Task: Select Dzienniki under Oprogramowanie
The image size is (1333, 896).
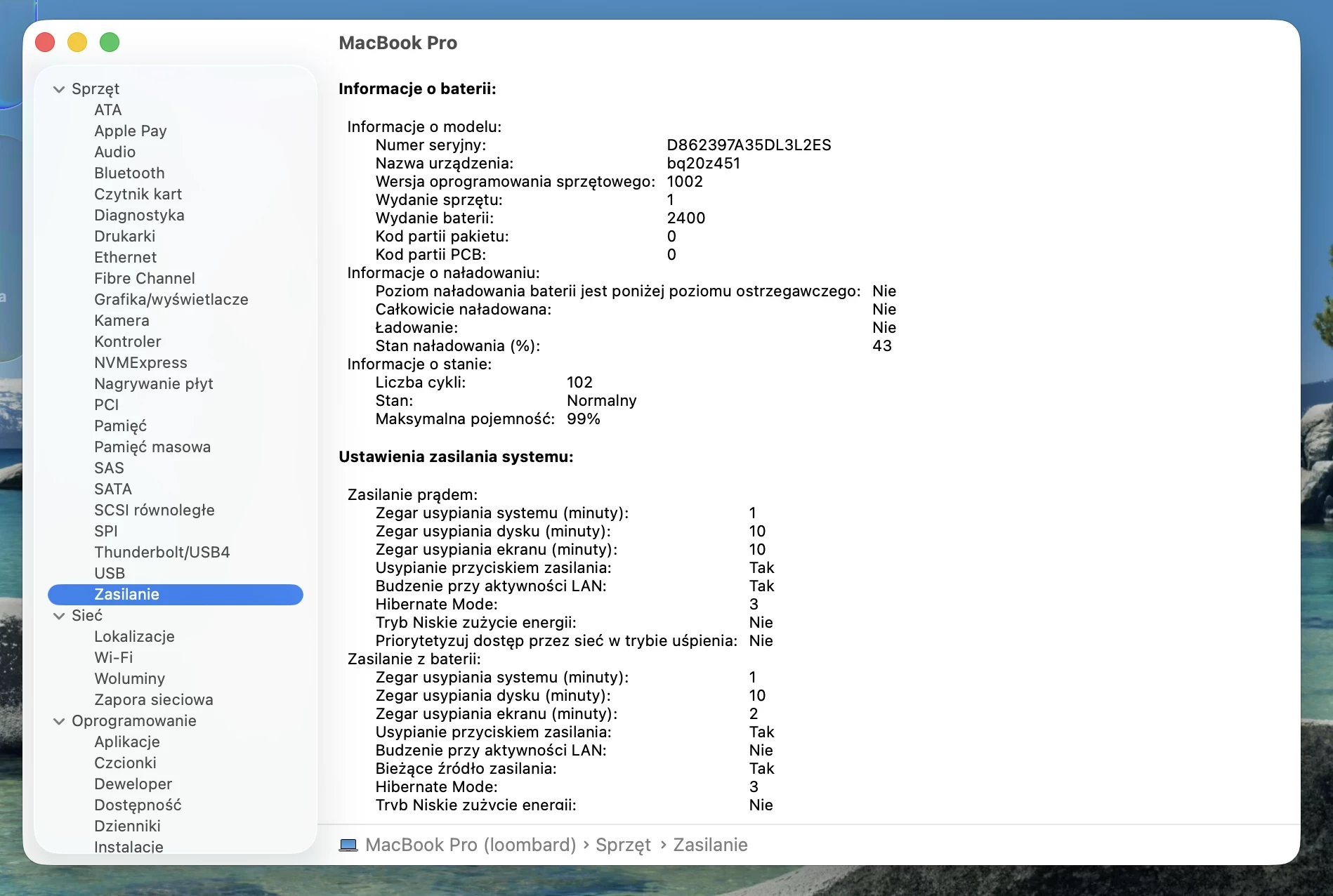Action: point(128,826)
